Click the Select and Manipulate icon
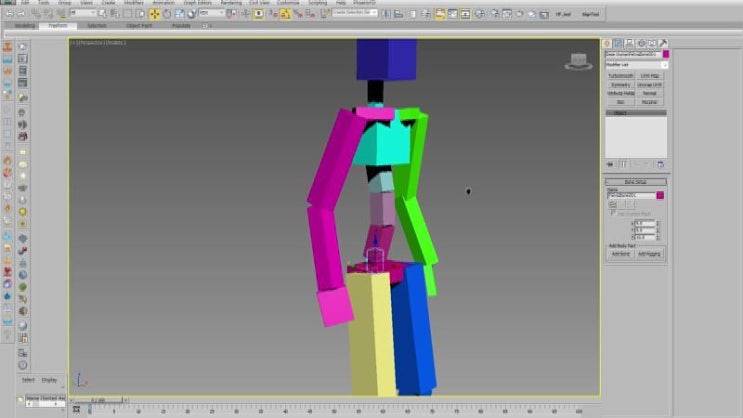The image size is (743, 418). 245,14
